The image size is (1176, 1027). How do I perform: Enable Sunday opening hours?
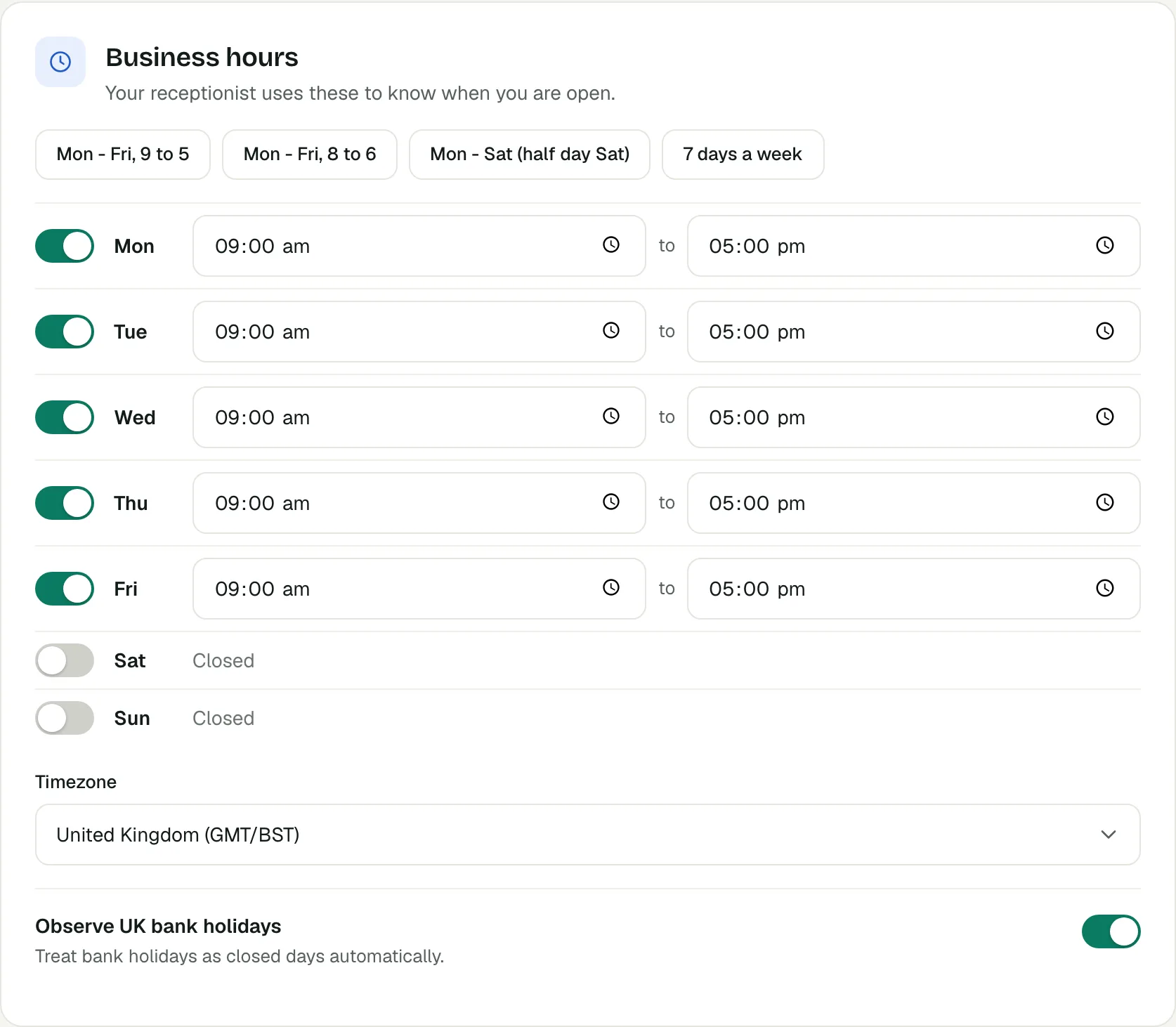(x=65, y=718)
